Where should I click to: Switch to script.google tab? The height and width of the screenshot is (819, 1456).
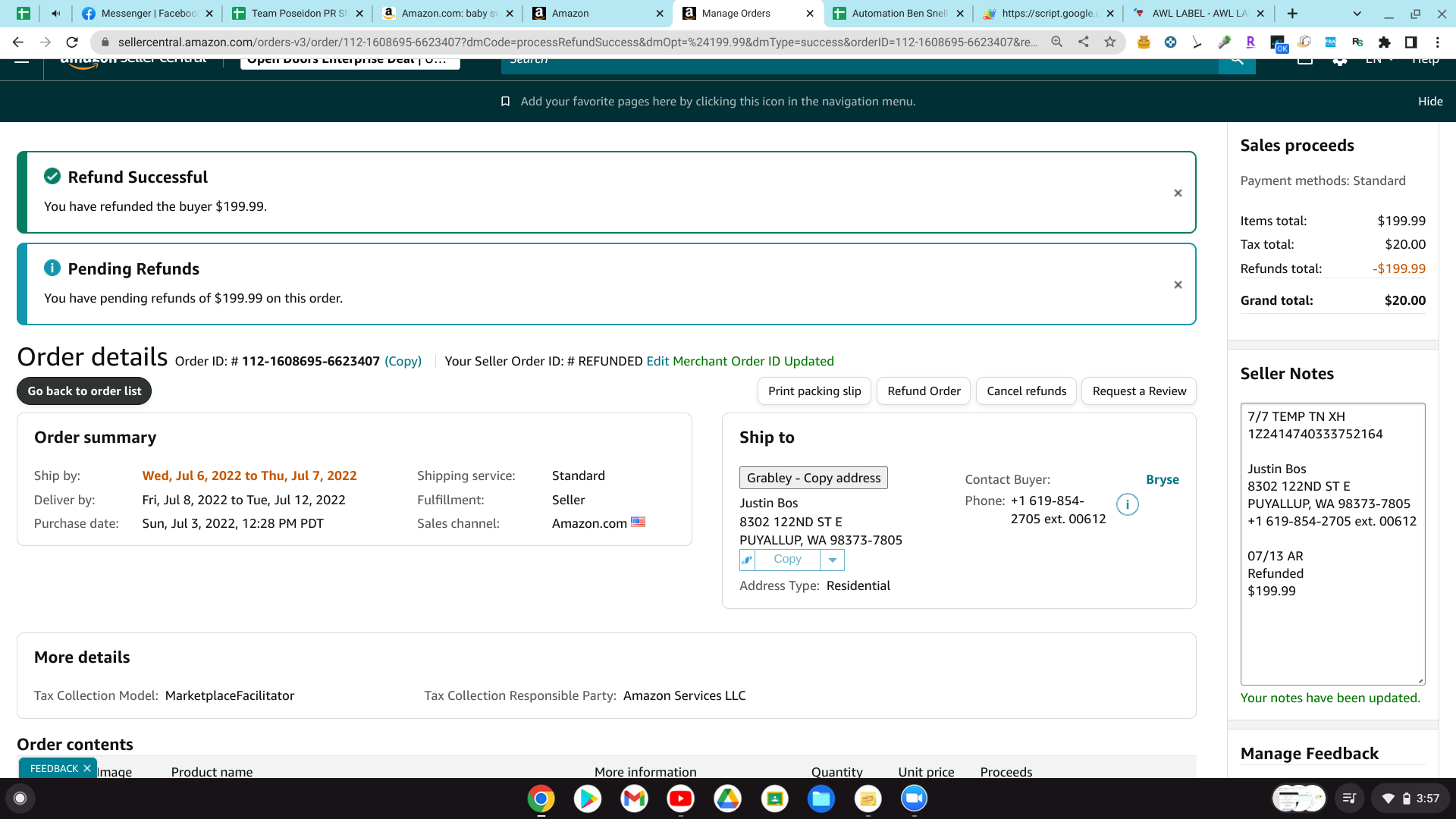click(x=1049, y=14)
